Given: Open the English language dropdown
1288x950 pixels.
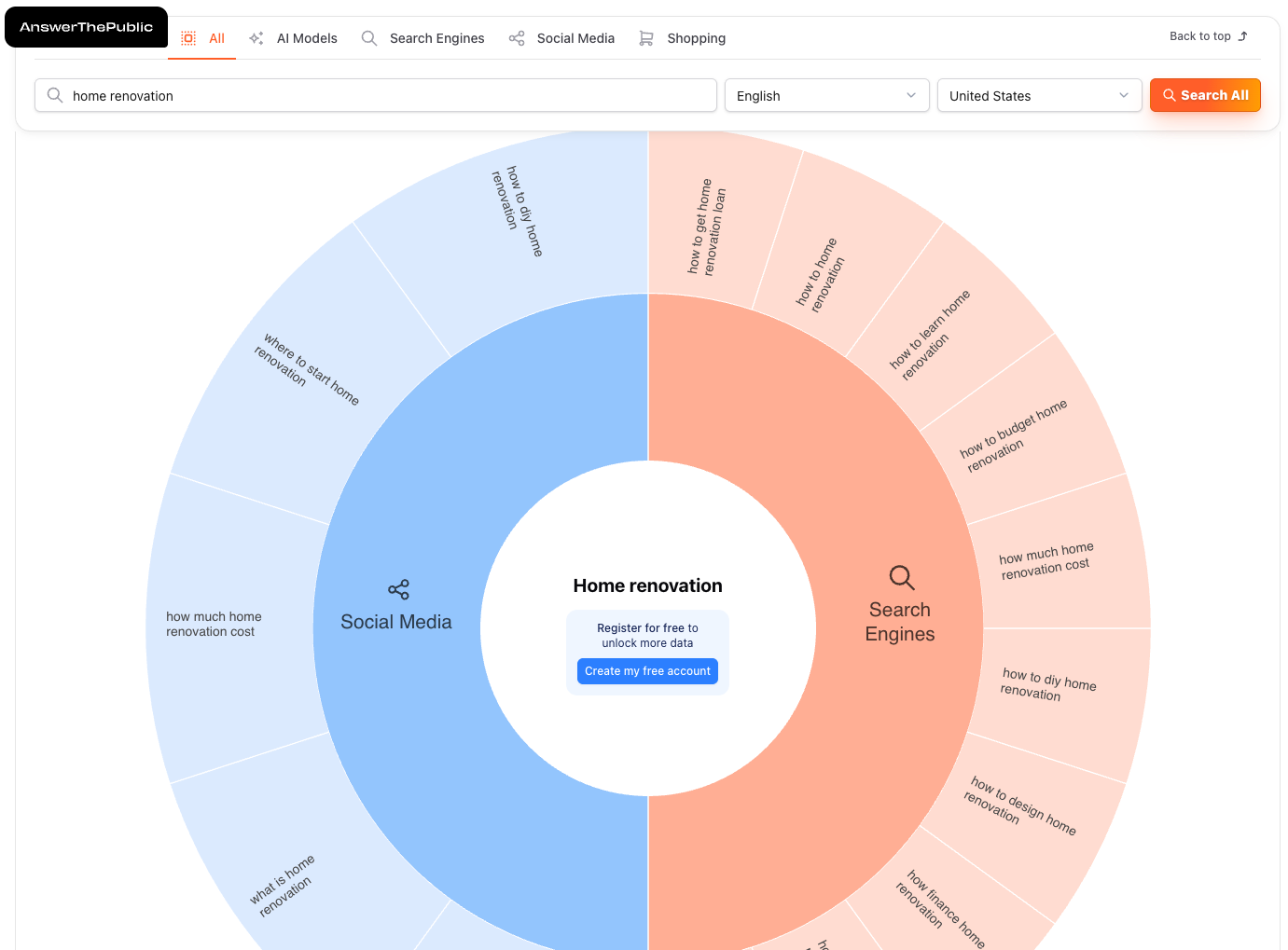Looking at the screenshot, I should pyautogui.click(x=826, y=95).
